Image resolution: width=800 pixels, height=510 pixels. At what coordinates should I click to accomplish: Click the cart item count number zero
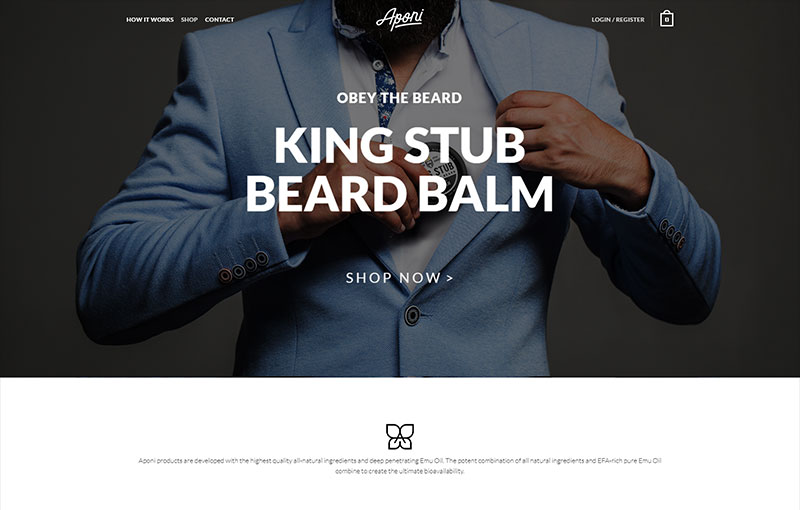[x=666, y=20]
